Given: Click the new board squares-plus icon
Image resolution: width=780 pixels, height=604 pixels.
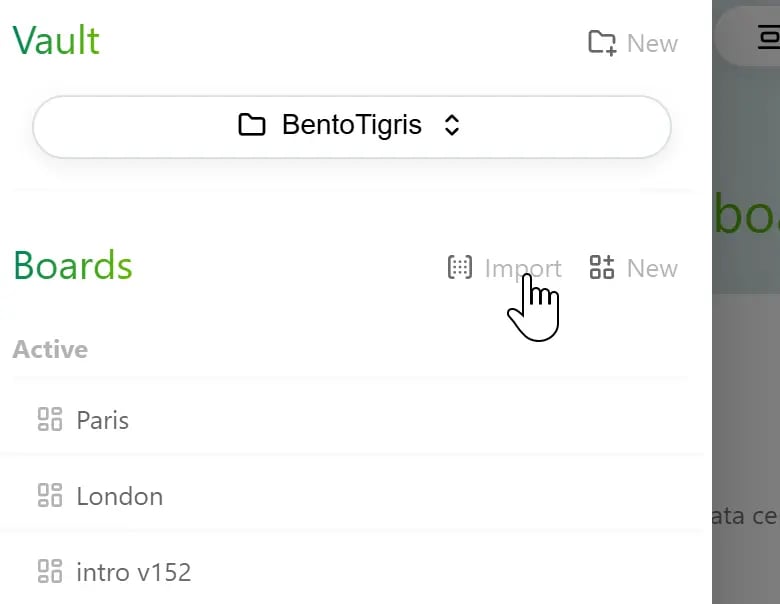Looking at the screenshot, I should click(x=601, y=267).
